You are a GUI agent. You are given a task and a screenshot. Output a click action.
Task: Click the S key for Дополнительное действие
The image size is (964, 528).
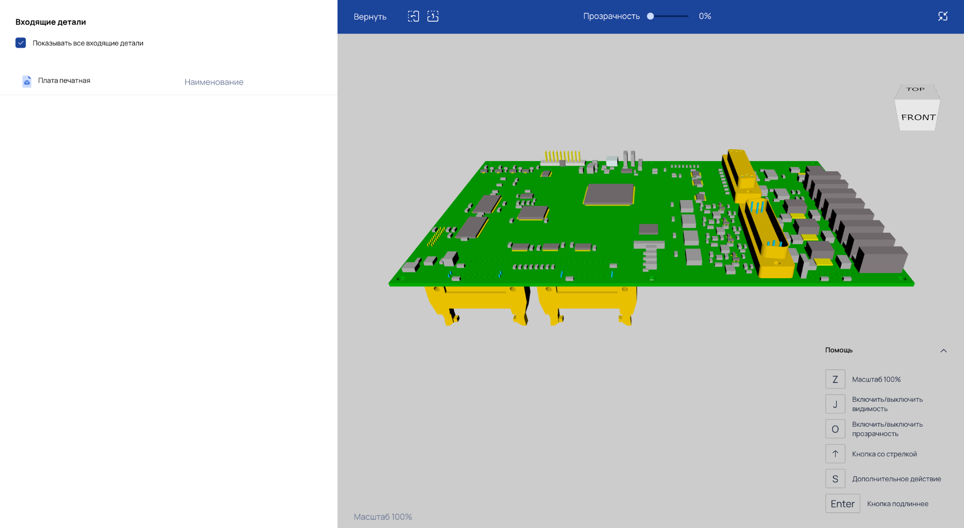[x=835, y=479]
